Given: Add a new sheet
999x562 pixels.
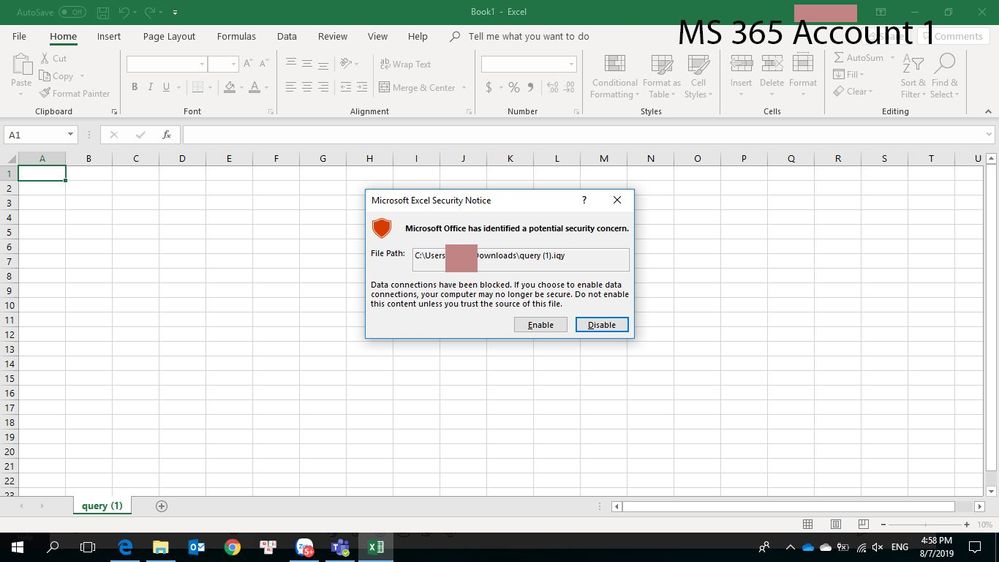Looking at the screenshot, I should (161, 506).
